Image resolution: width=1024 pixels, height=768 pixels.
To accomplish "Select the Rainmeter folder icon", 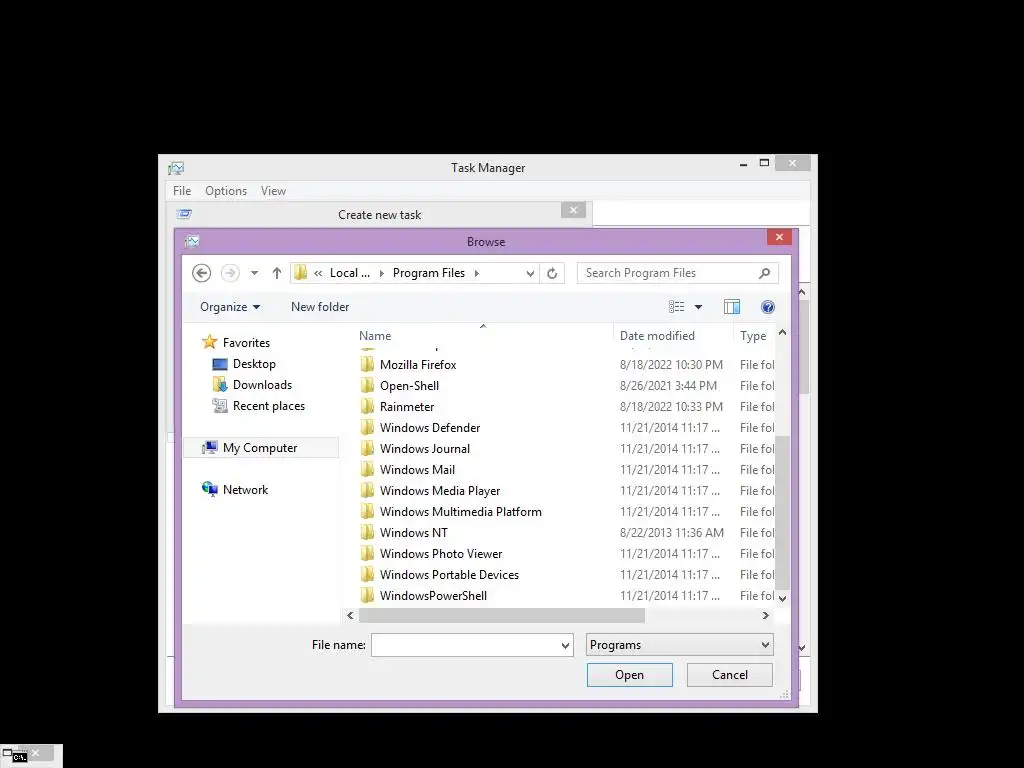I will tap(367, 406).
